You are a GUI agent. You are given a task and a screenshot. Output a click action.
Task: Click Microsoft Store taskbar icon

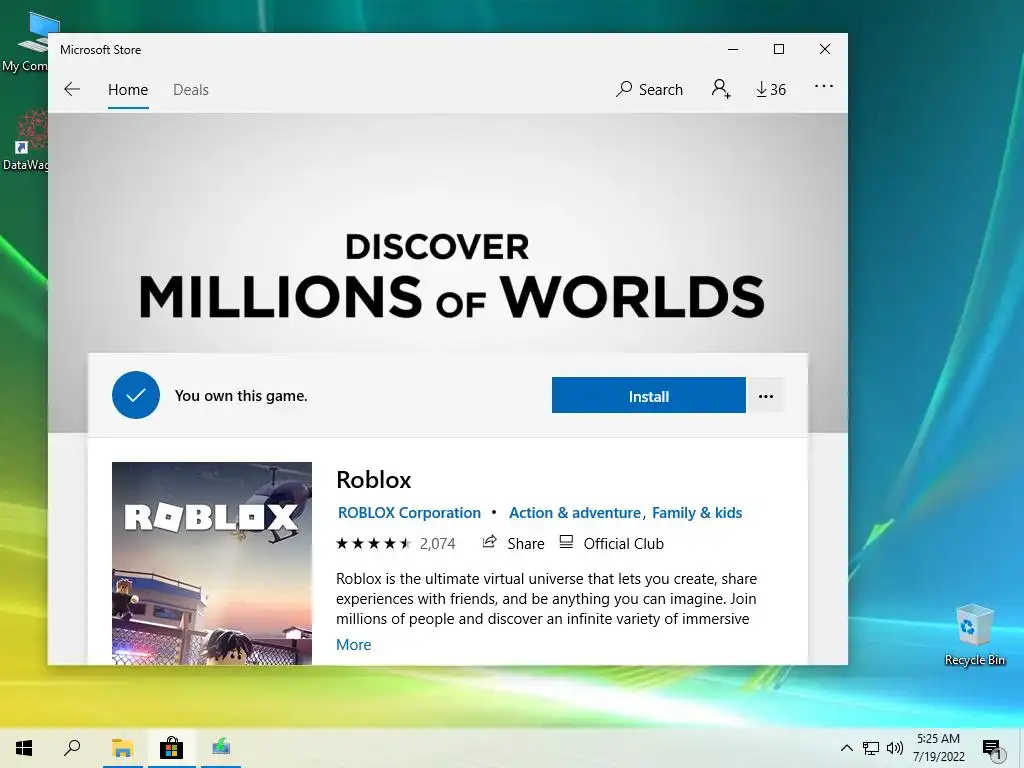coord(171,748)
